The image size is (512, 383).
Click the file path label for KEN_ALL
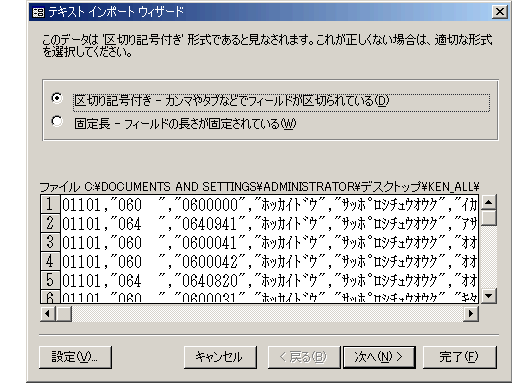click(x=260, y=187)
